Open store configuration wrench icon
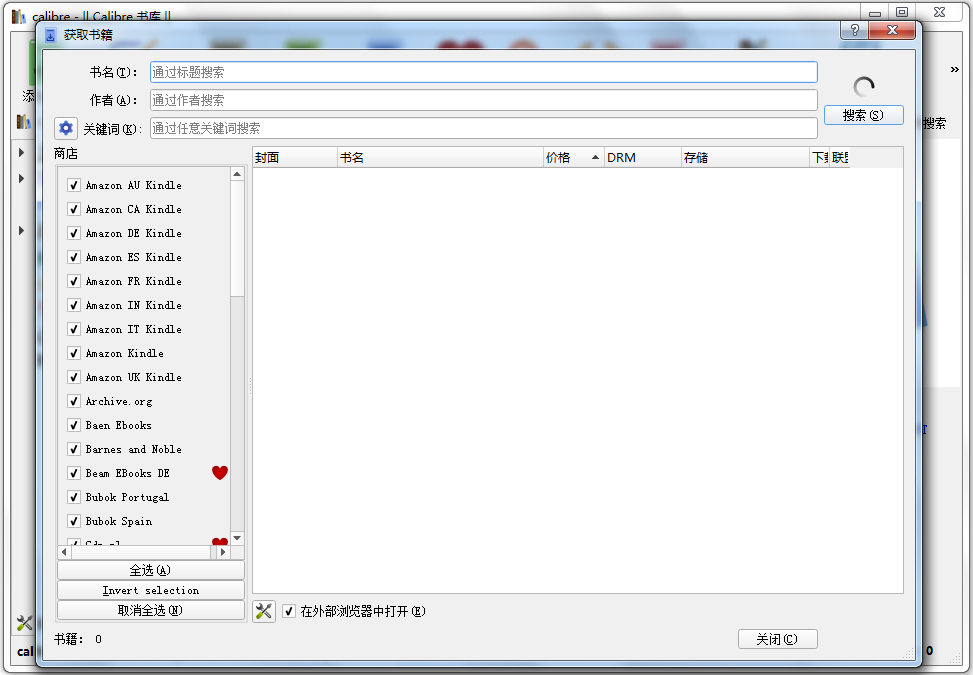This screenshot has width=973, height=675. [x=264, y=611]
